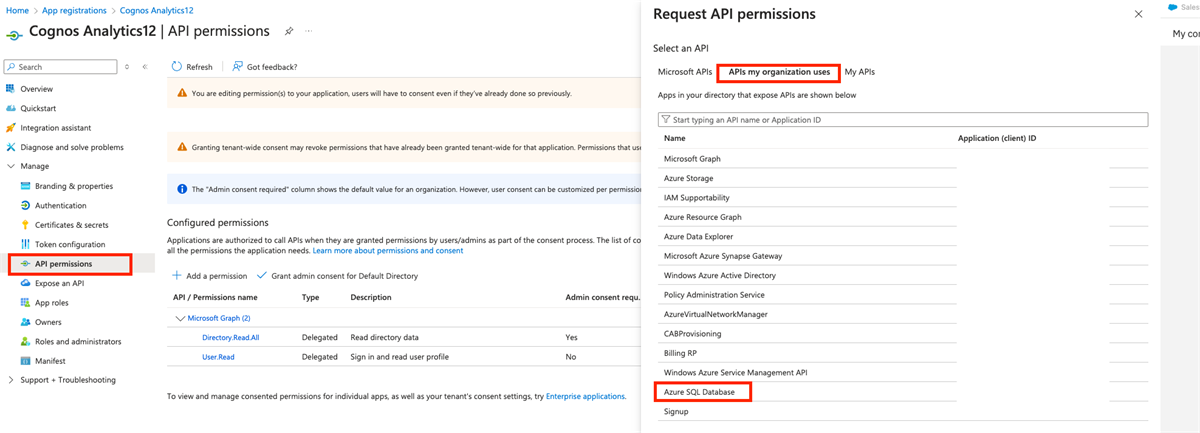
Task: Click the Refresh toolbar button
Action: pos(192,67)
